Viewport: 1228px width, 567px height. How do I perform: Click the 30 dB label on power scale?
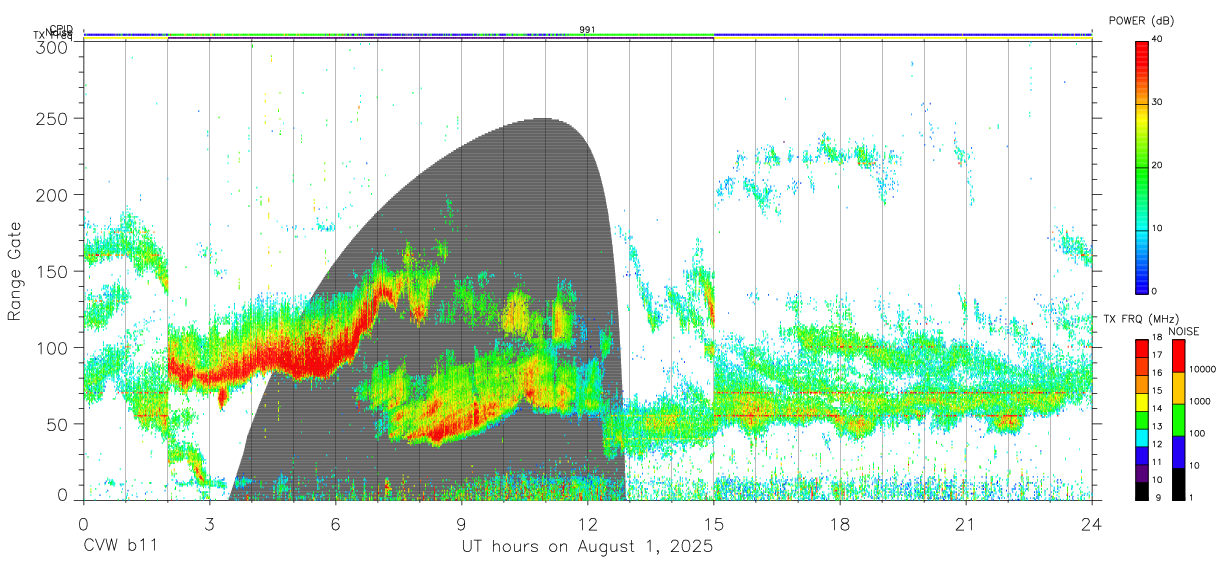(x=1157, y=103)
